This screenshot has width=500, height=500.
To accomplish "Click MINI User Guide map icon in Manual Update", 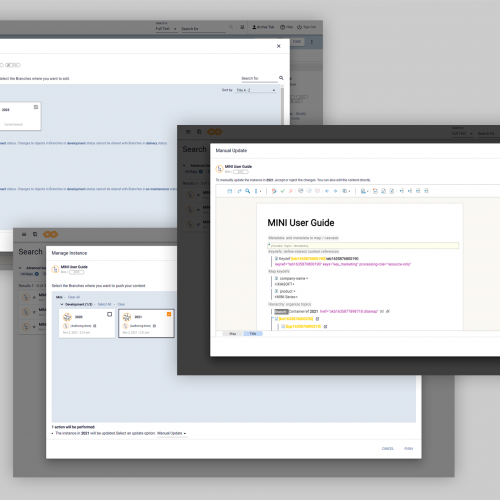I will pos(219,169).
